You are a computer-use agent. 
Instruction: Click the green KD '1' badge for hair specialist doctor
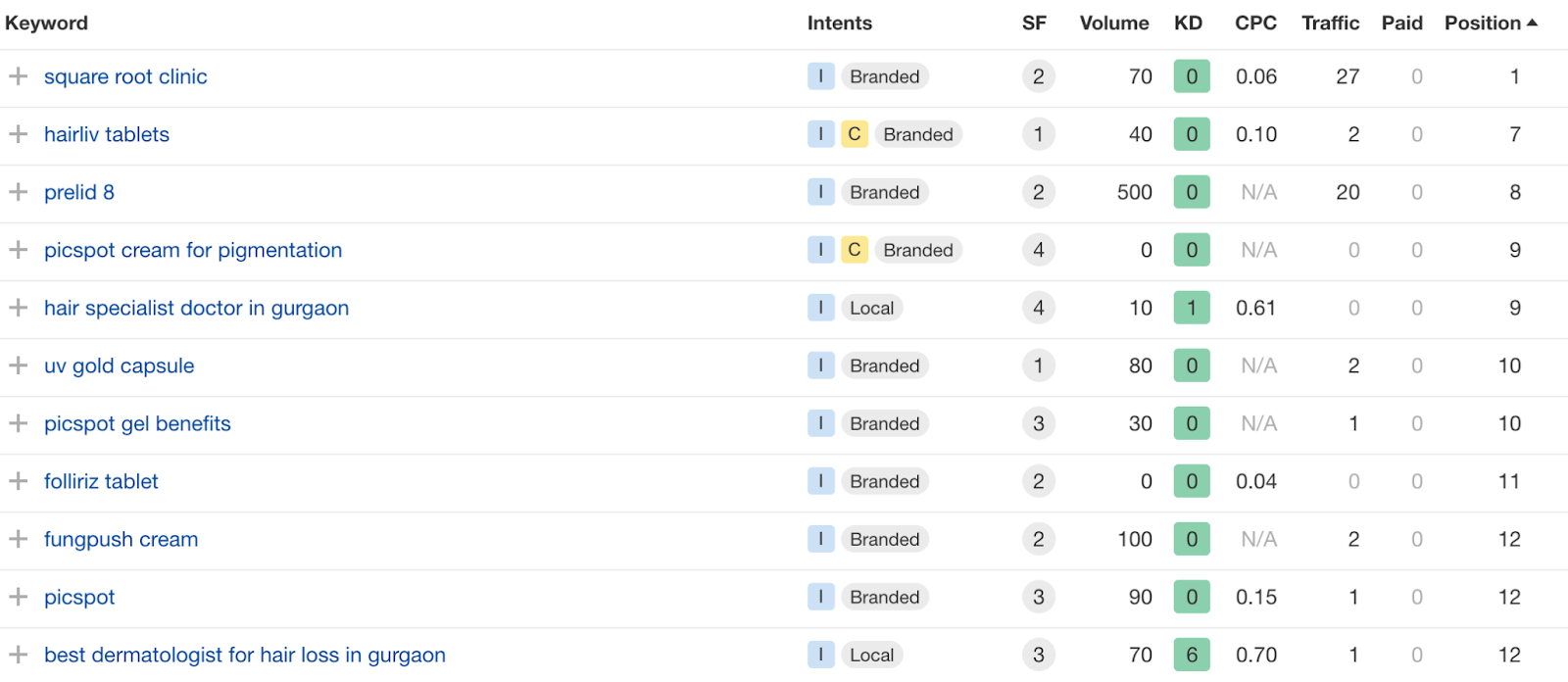click(x=1192, y=308)
